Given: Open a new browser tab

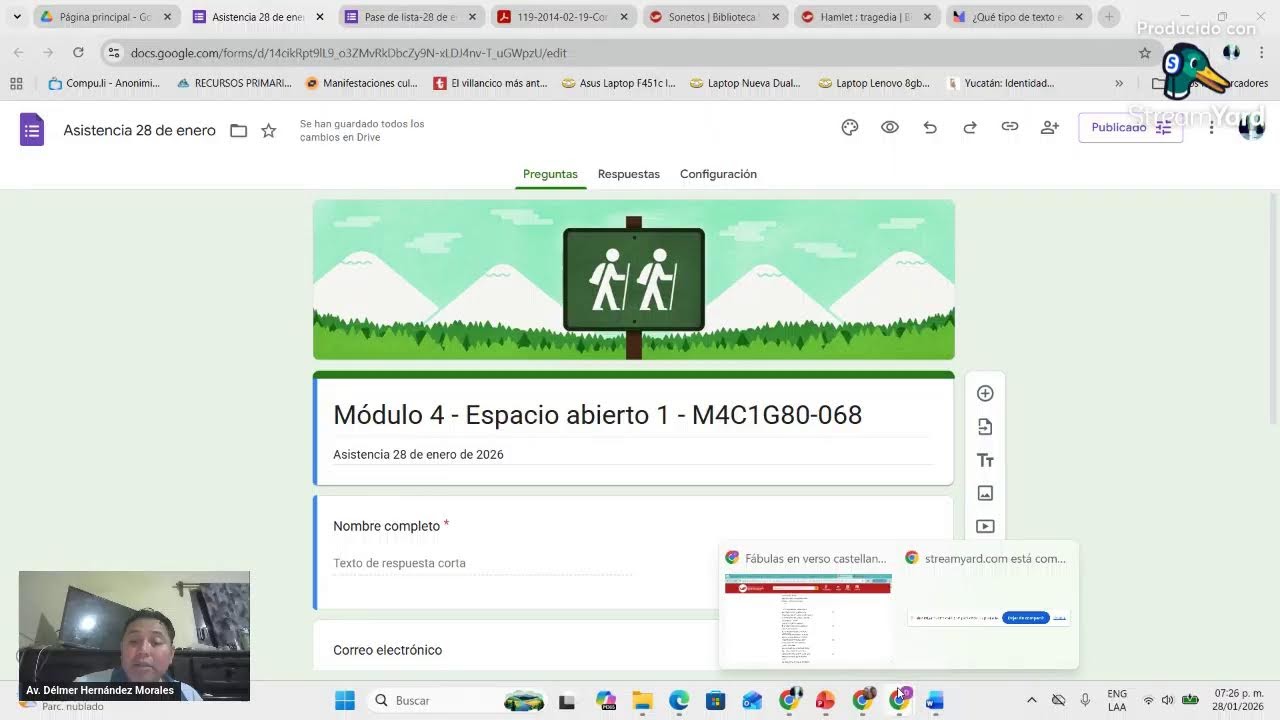Looking at the screenshot, I should point(1109,17).
